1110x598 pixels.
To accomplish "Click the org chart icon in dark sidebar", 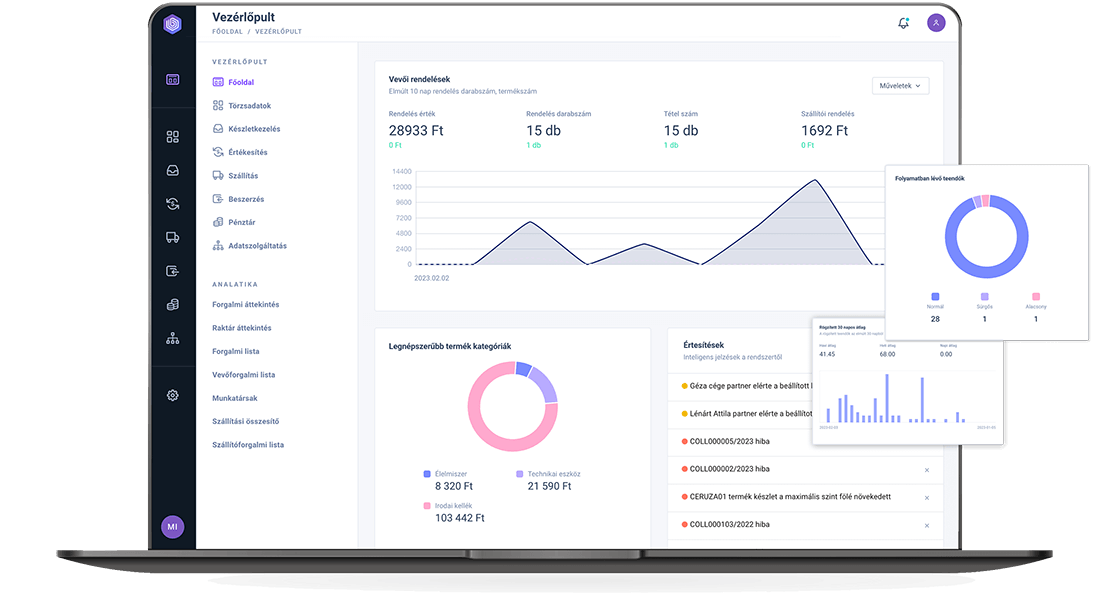I will pyautogui.click(x=172, y=338).
